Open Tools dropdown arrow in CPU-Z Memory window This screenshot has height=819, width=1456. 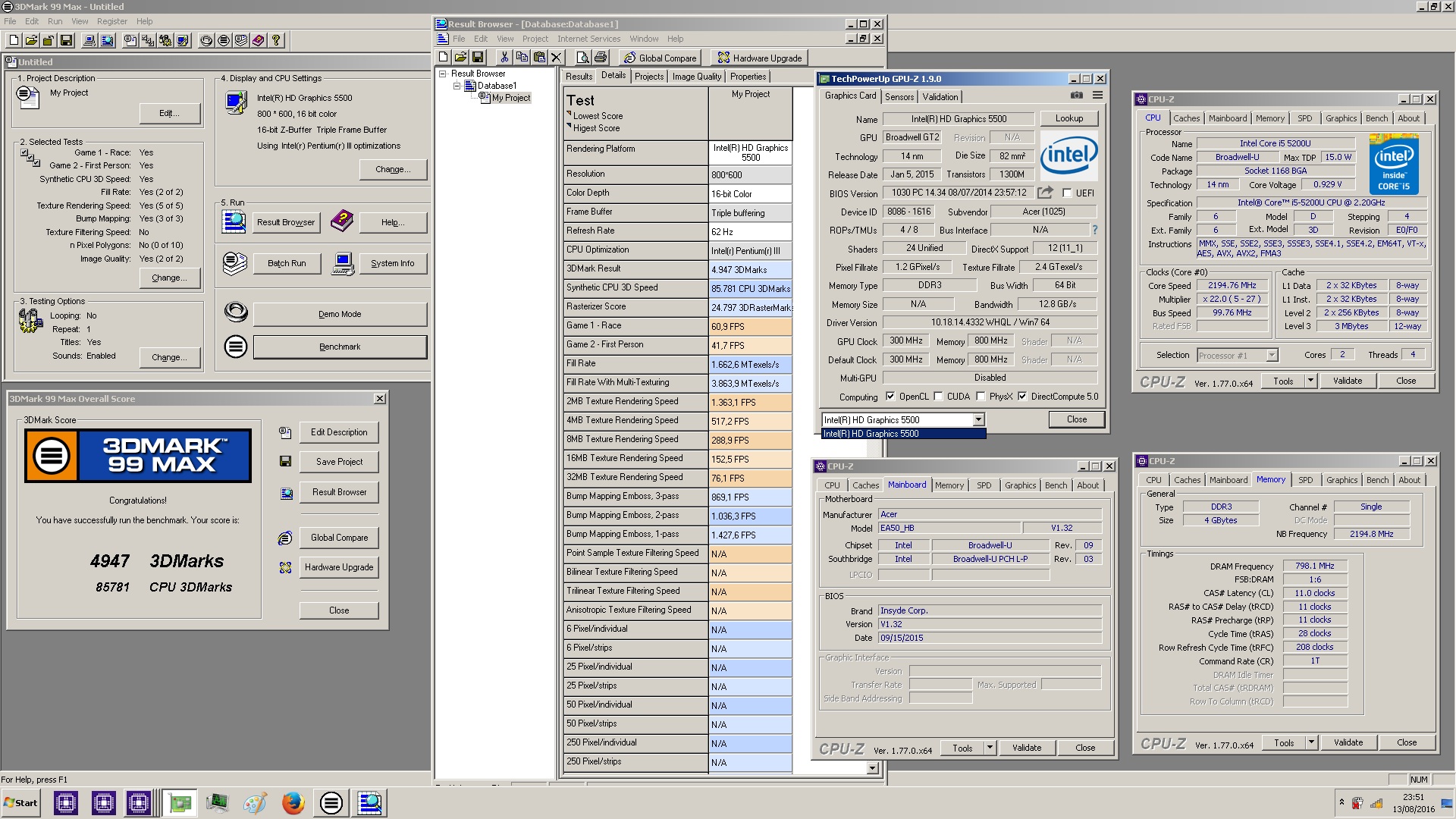click(1311, 743)
